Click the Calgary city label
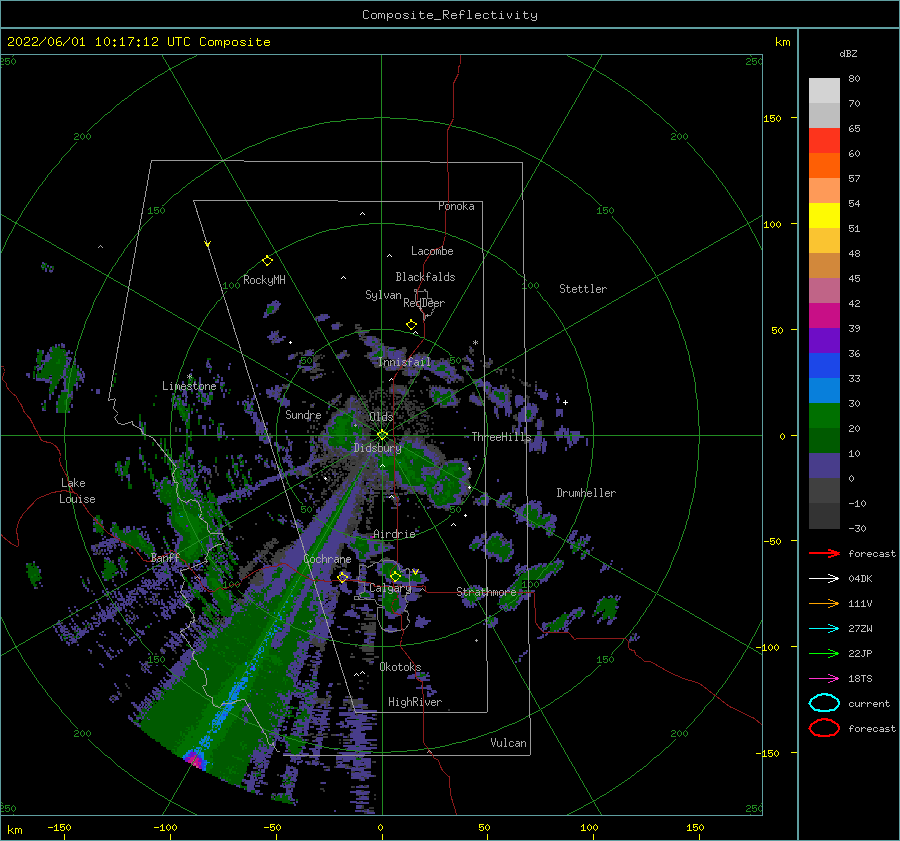This screenshot has height=841, width=900. 390,588
